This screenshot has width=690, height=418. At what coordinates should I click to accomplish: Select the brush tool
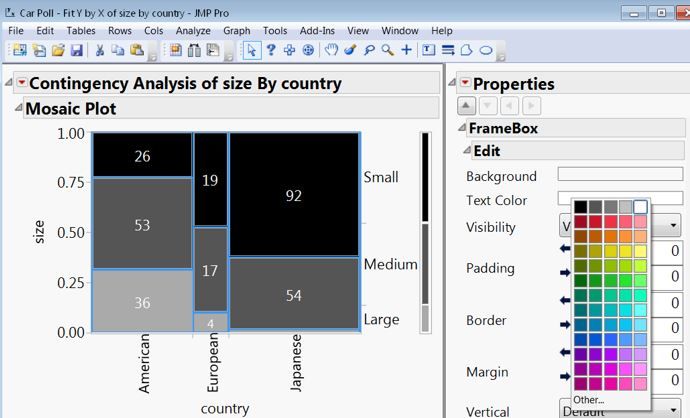[350, 50]
